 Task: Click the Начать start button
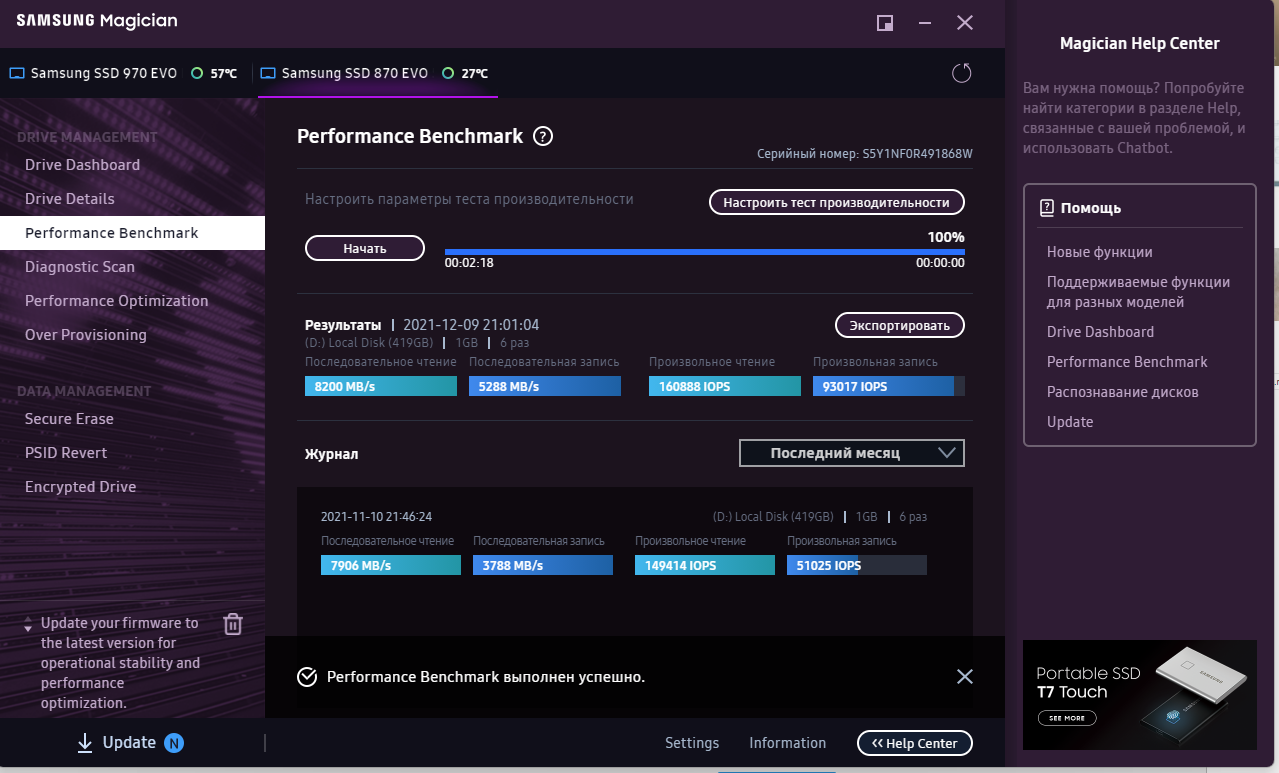365,248
